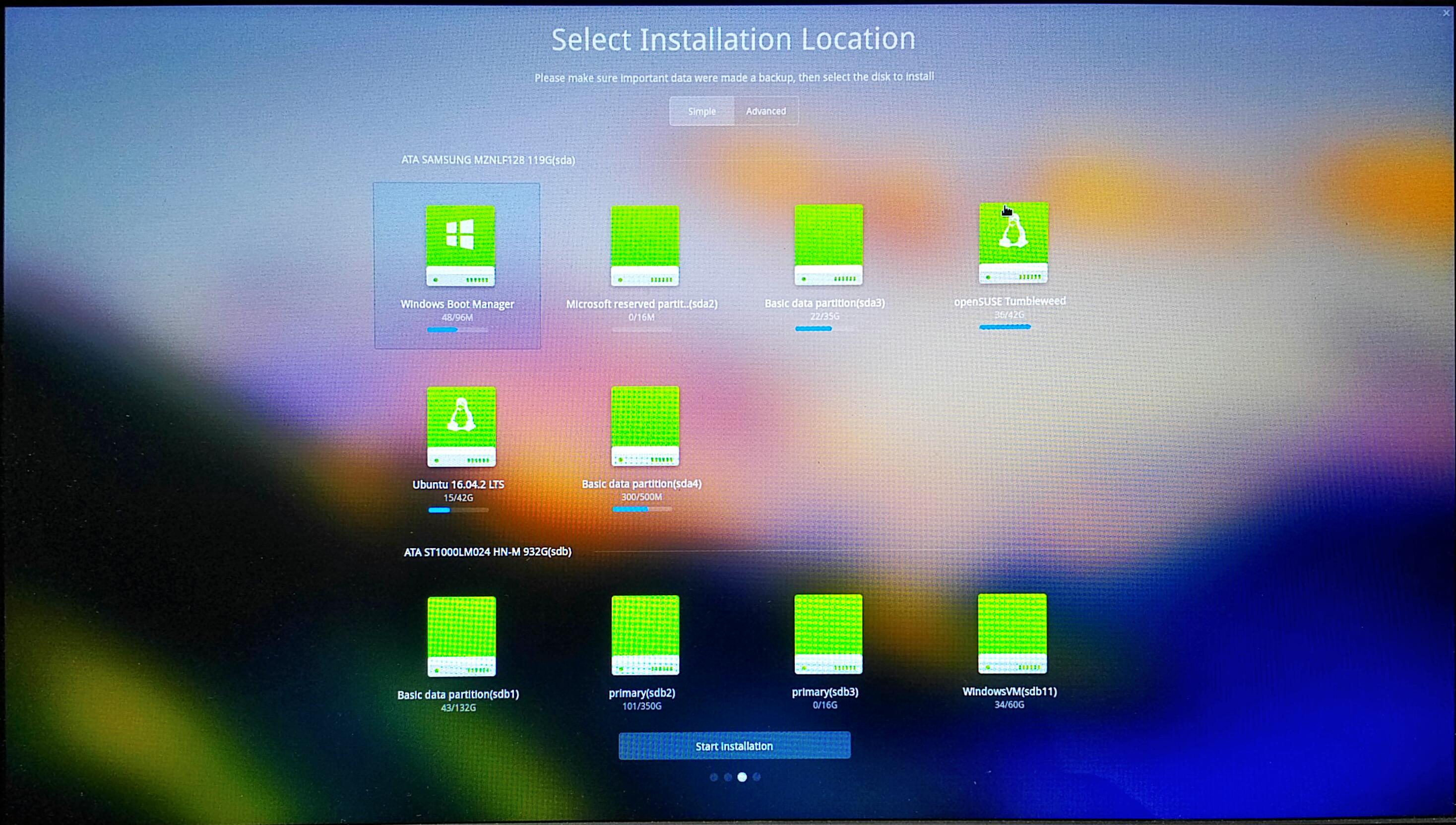Click the 'ATA SAMSUNG MZNLF128 119G(sda)' disk header
The image size is (1456, 825).
pyautogui.click(x=488, y=160)
